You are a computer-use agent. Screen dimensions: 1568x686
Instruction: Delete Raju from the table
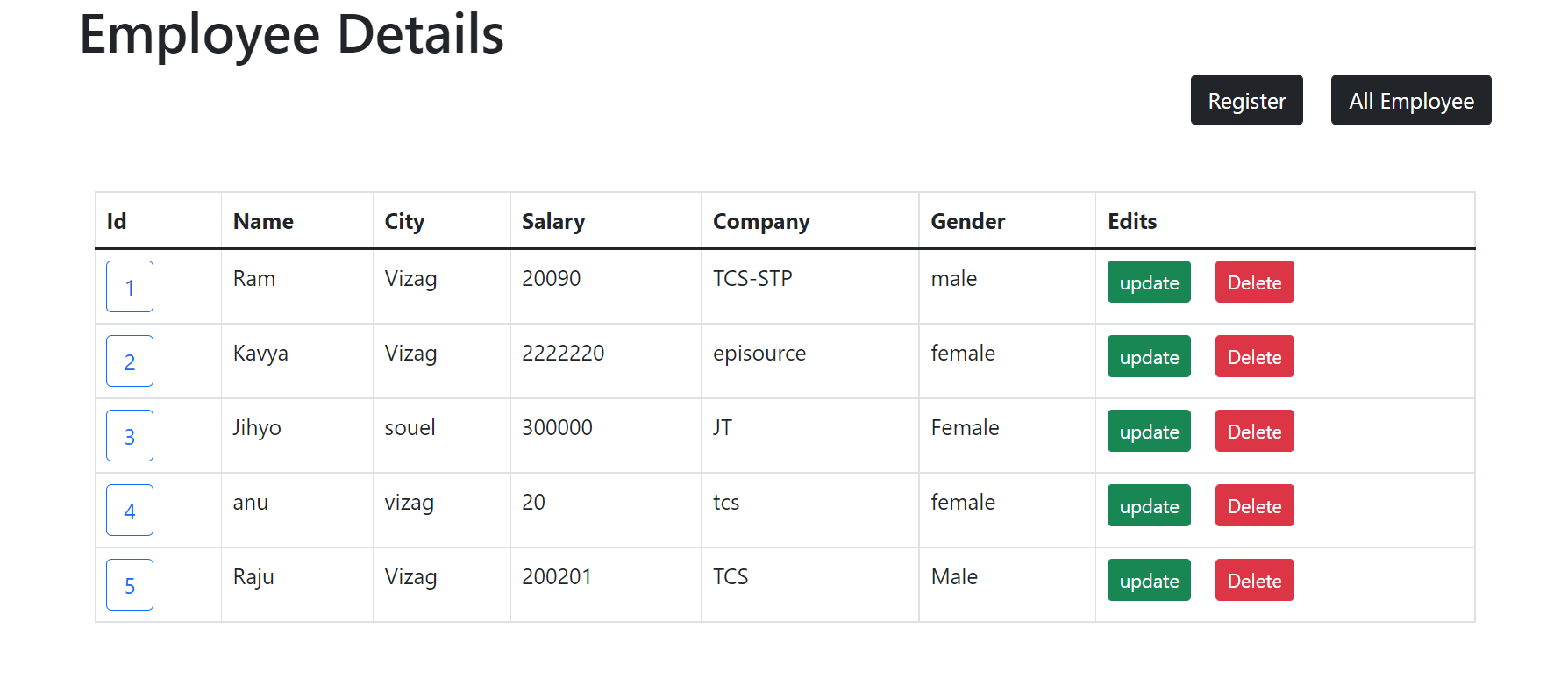pyautogui.click(x=1254, y=580)
